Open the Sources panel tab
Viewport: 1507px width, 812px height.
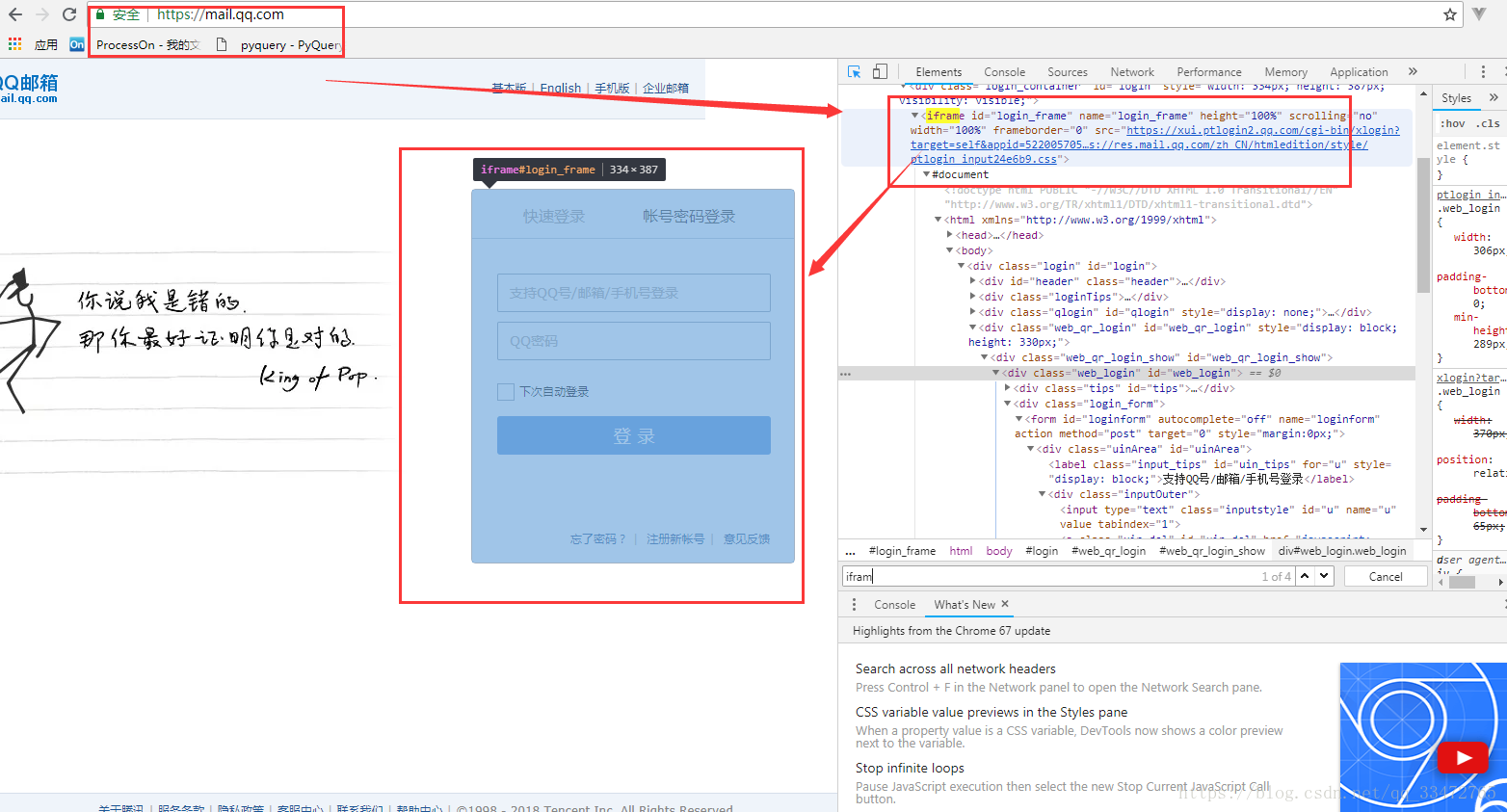pyautogui.click(x=1068, y=72)
